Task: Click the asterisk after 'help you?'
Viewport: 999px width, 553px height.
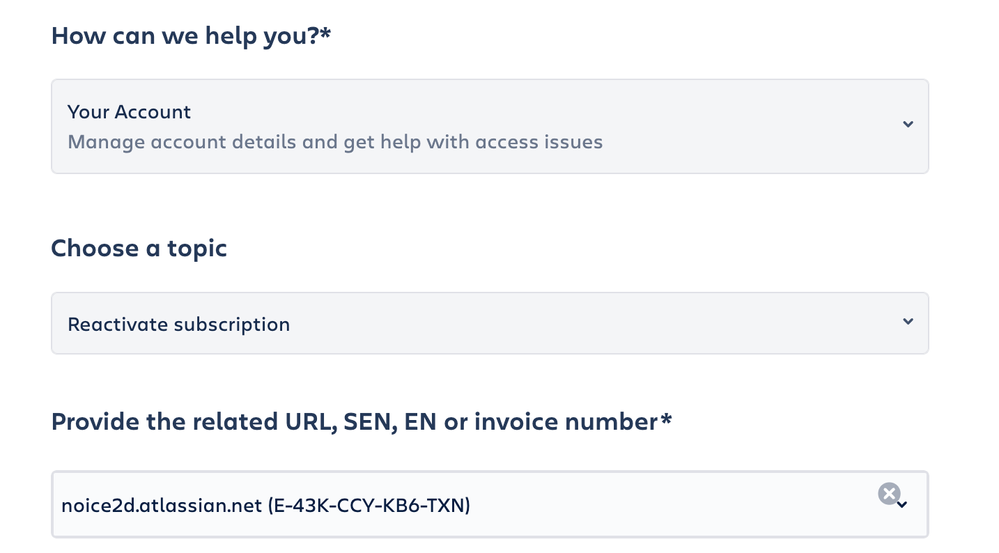Action: [x=325, y=32]
